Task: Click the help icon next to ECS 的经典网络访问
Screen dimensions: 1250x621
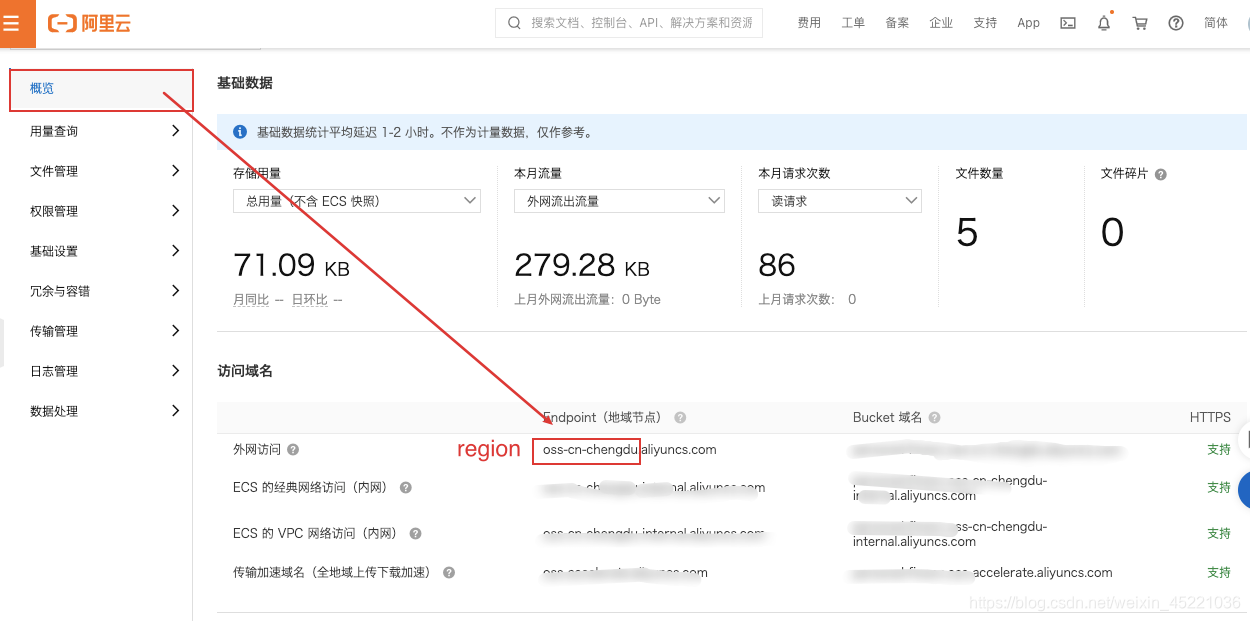Action: coord(406,488)
